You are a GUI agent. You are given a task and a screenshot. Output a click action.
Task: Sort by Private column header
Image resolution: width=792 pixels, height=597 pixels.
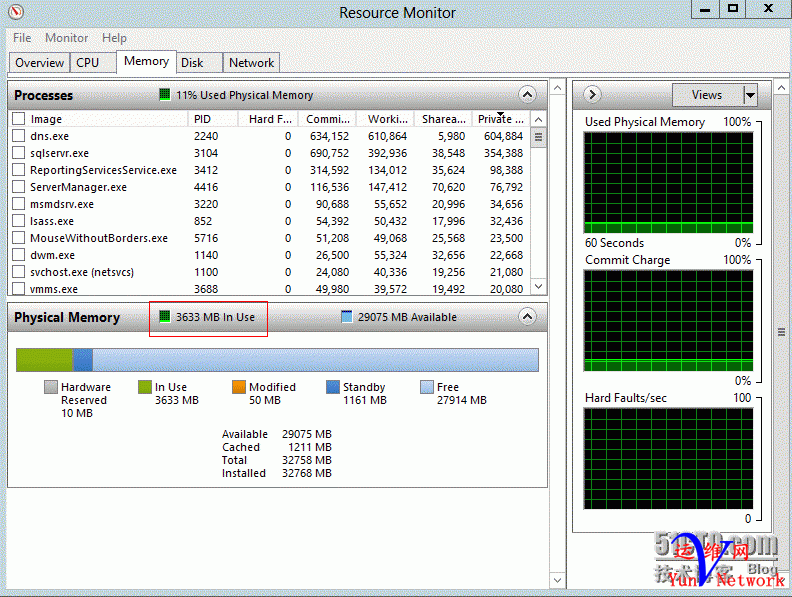[x=501, y=119]
